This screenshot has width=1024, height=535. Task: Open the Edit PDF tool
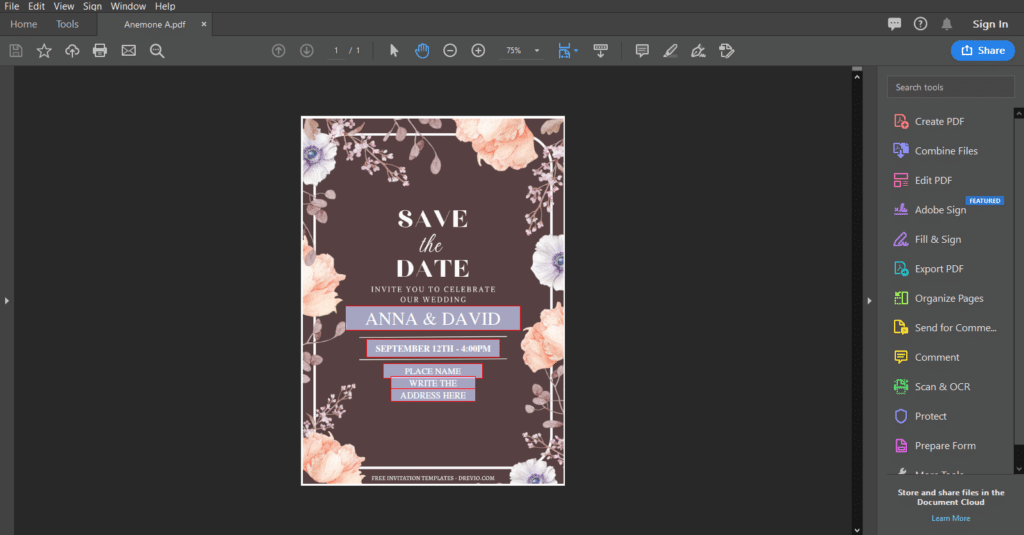coord(933,180)
